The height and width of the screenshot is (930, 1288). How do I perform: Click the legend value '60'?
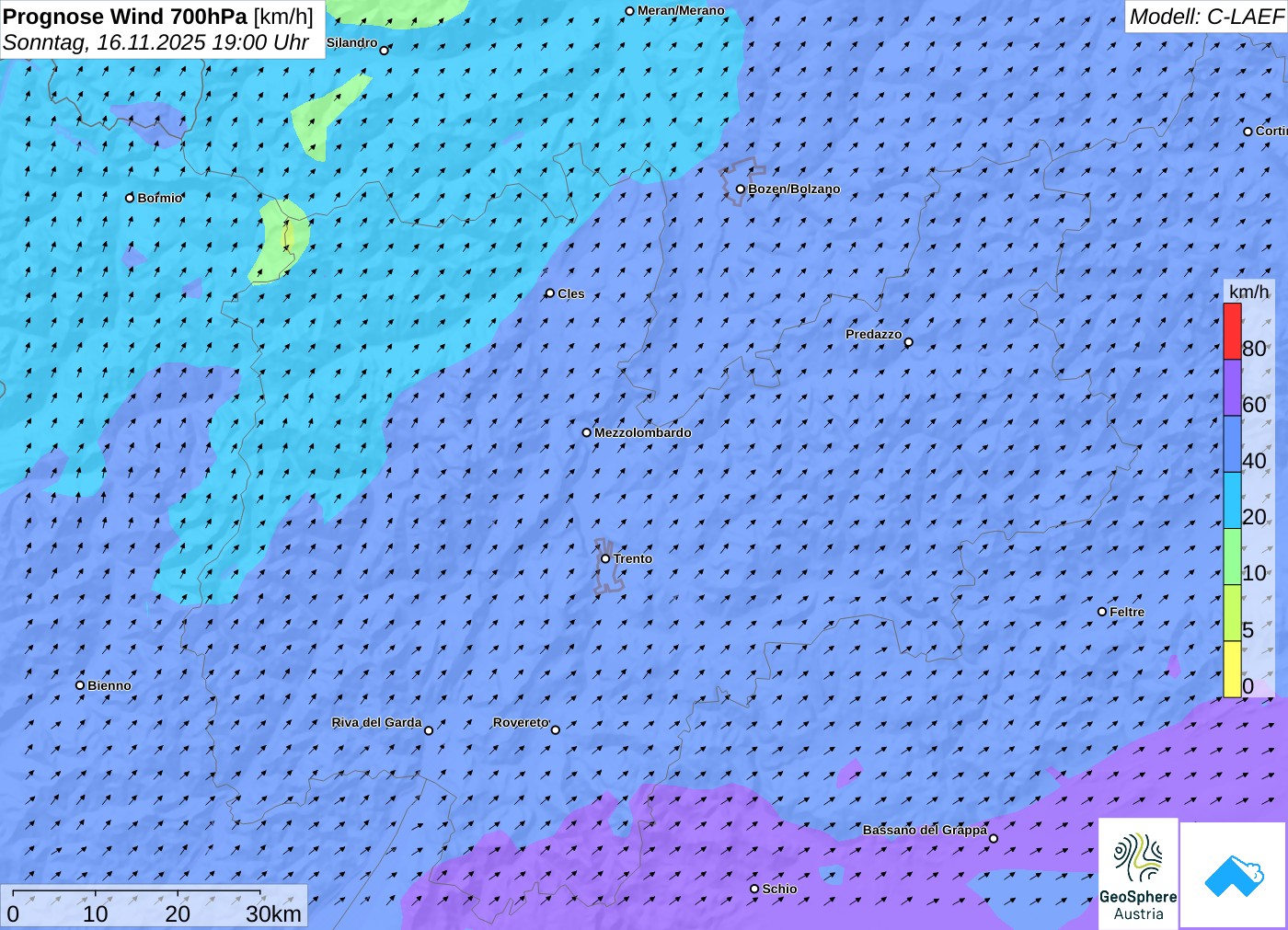point(1254,405)
